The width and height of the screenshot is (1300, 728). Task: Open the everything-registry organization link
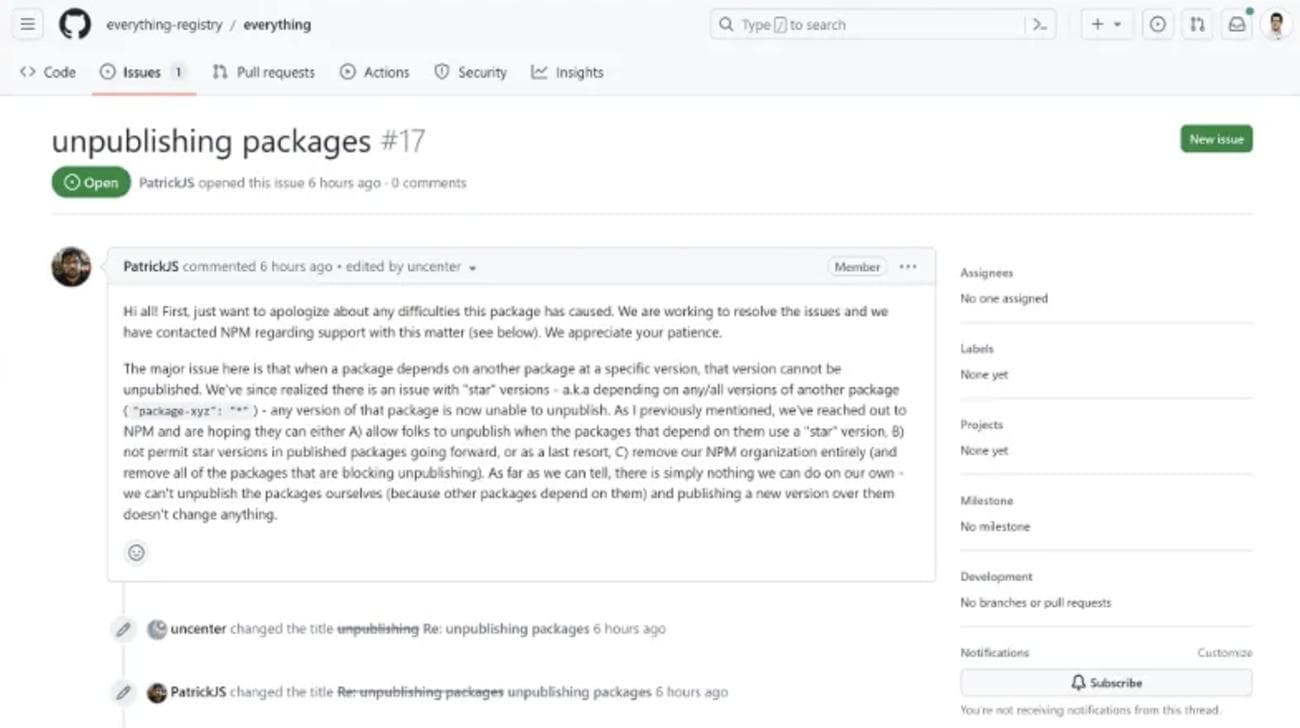pos(164,25)
